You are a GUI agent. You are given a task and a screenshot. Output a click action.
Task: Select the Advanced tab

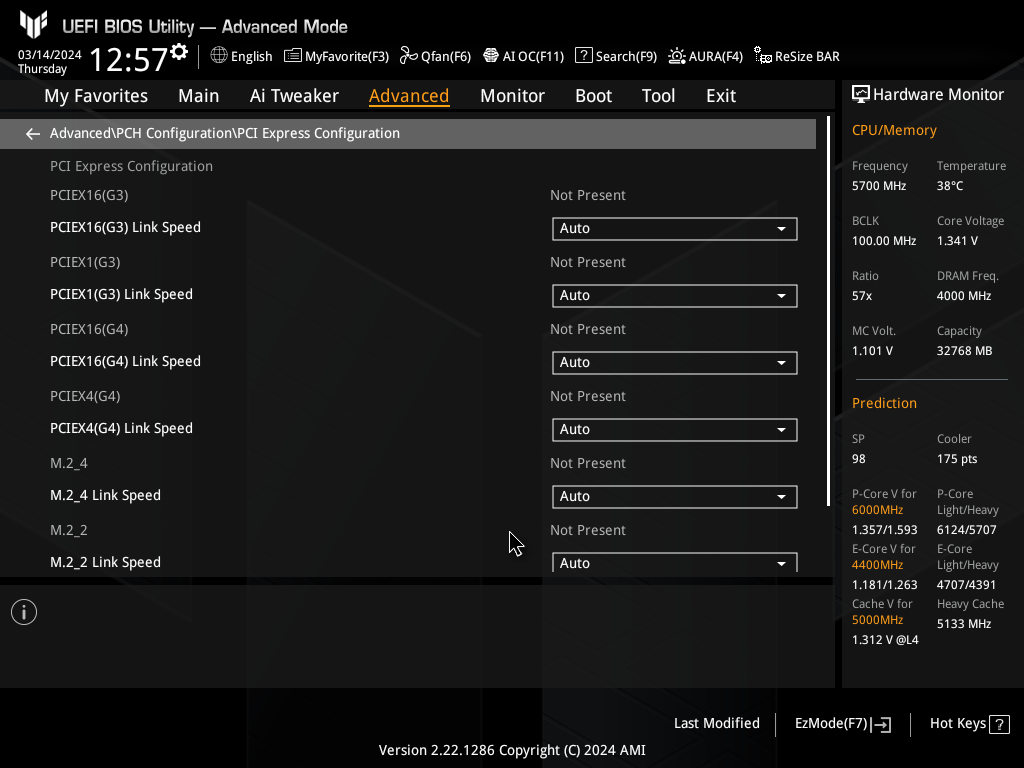(x=409, y=96)
